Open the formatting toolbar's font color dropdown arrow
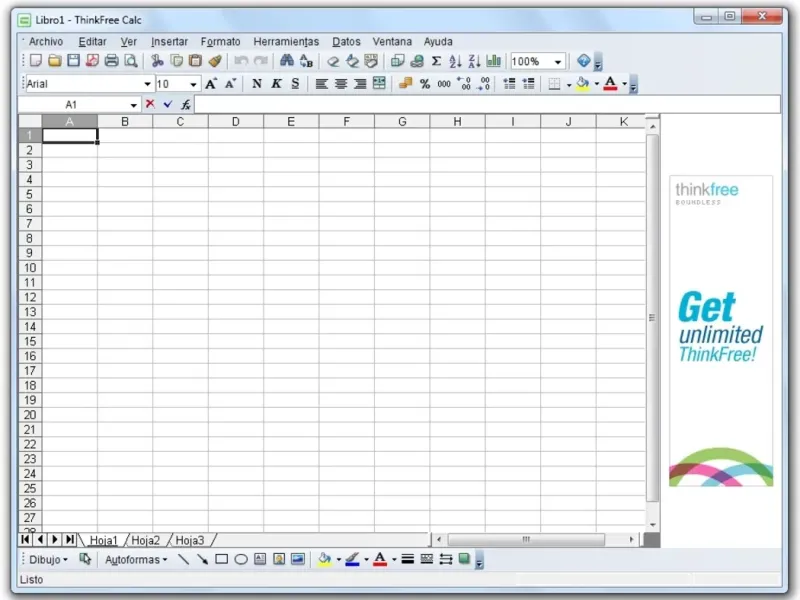Viewport: 800px width, 600px height. pyautogui.click(x=624, y=84)
